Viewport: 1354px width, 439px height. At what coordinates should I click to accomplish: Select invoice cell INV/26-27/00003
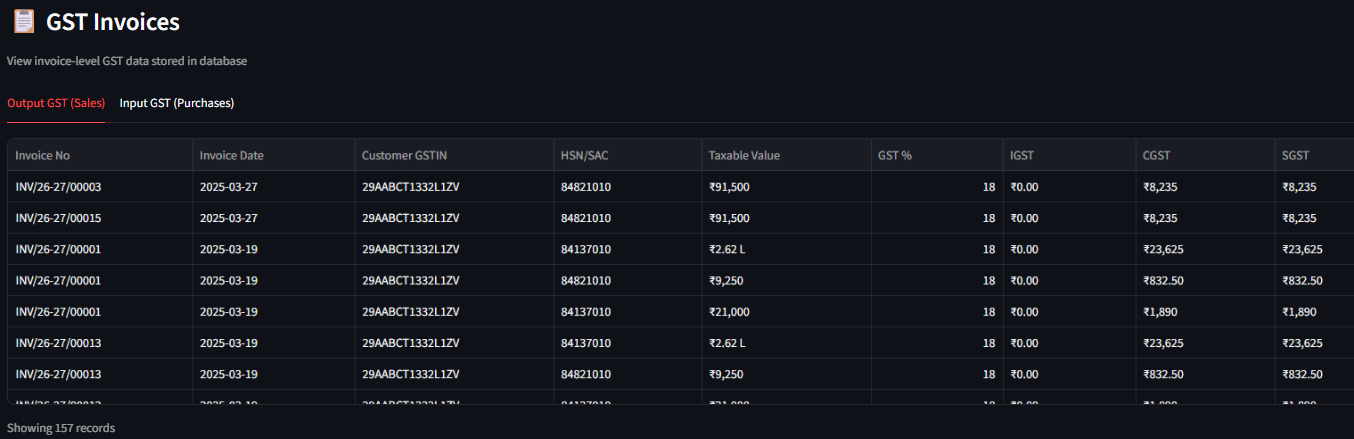100,187
